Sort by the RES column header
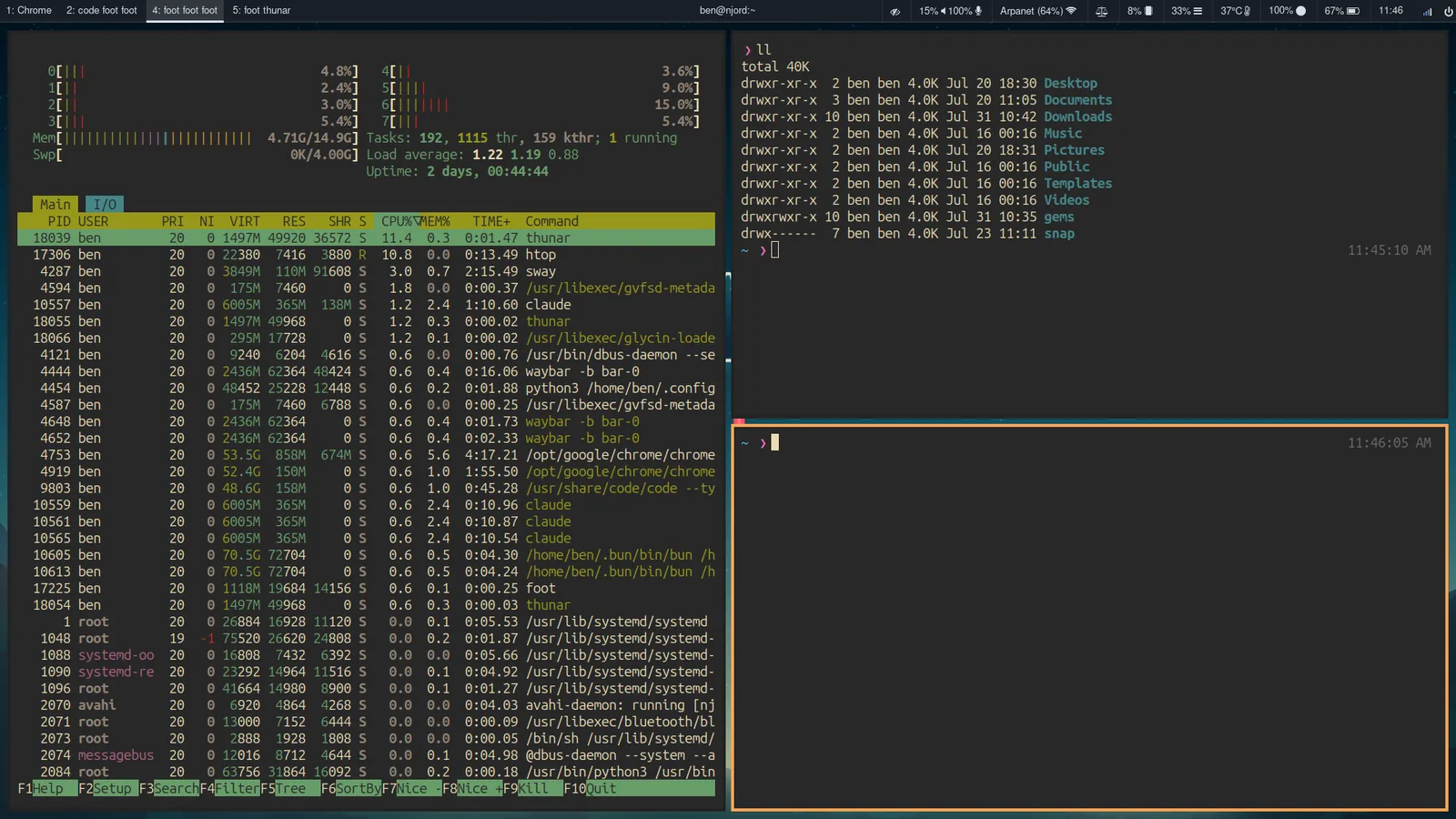The image size is (1456, 819). click(294, 221)
